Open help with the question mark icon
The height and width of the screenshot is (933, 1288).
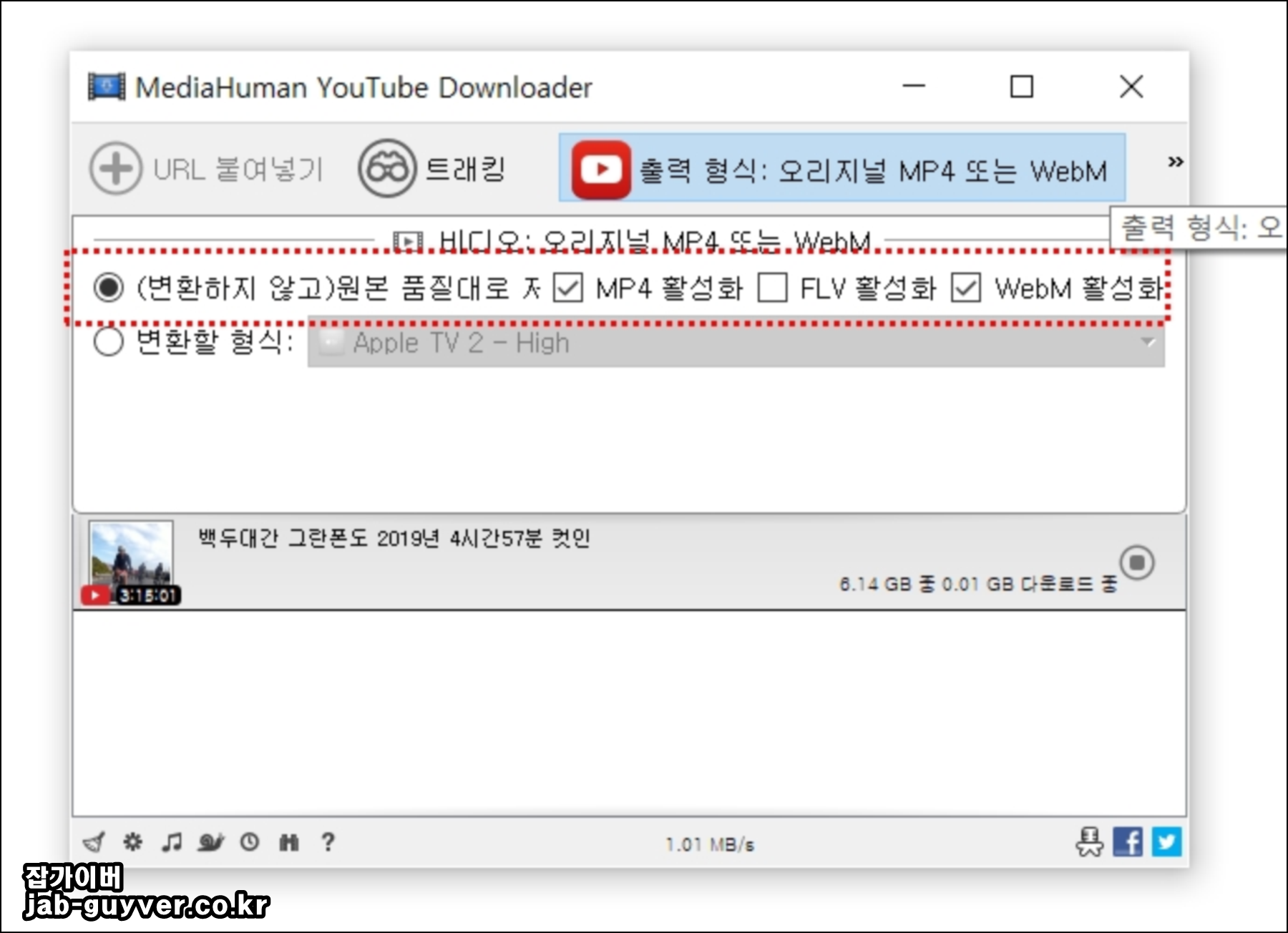[x=328, y=842]
